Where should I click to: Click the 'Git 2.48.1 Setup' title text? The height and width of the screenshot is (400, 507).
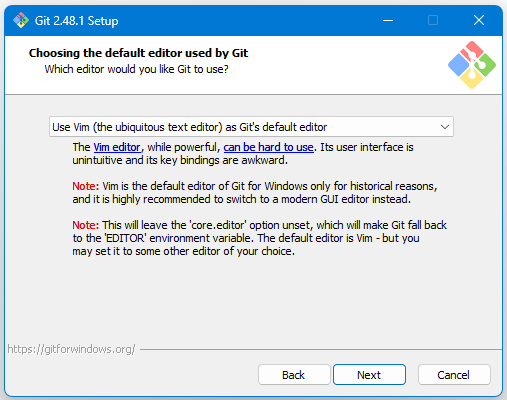(76, 21)
